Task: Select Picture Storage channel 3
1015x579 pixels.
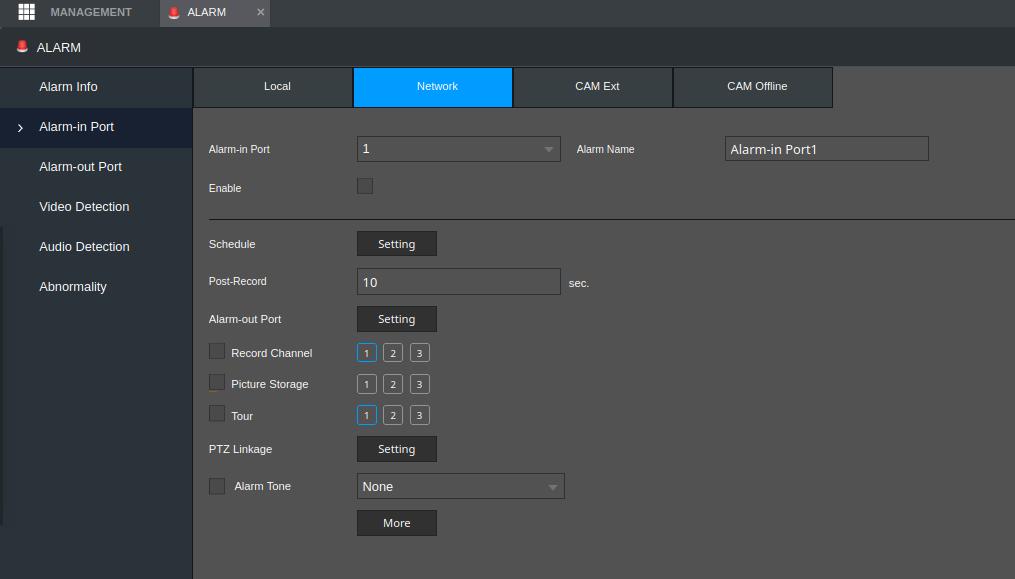Action: (419, 384)
